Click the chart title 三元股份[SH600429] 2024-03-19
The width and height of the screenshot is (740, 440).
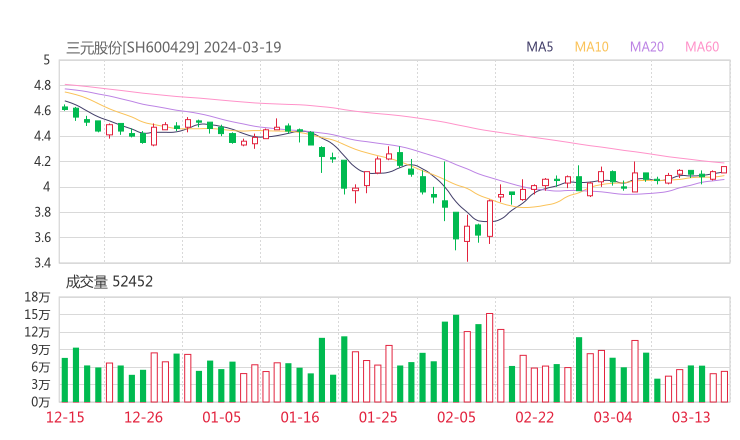click(x=174, y=48)
